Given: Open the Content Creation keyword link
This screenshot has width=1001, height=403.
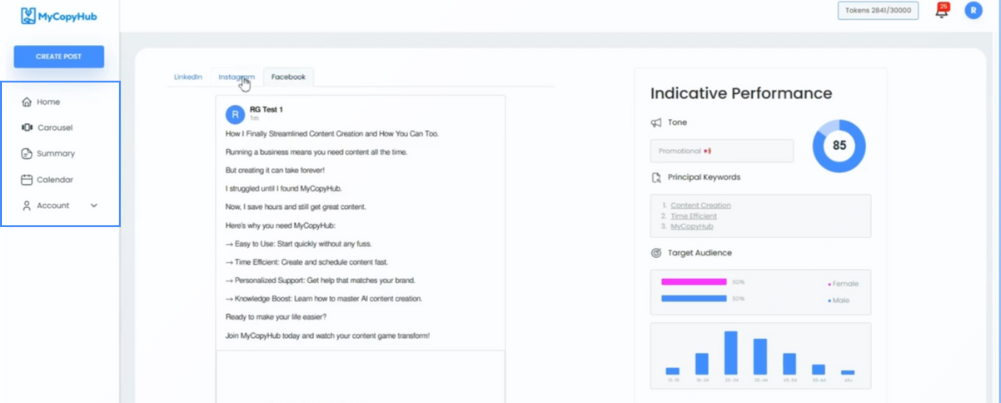Looking at the screenshot, I should tap(701, 206).
